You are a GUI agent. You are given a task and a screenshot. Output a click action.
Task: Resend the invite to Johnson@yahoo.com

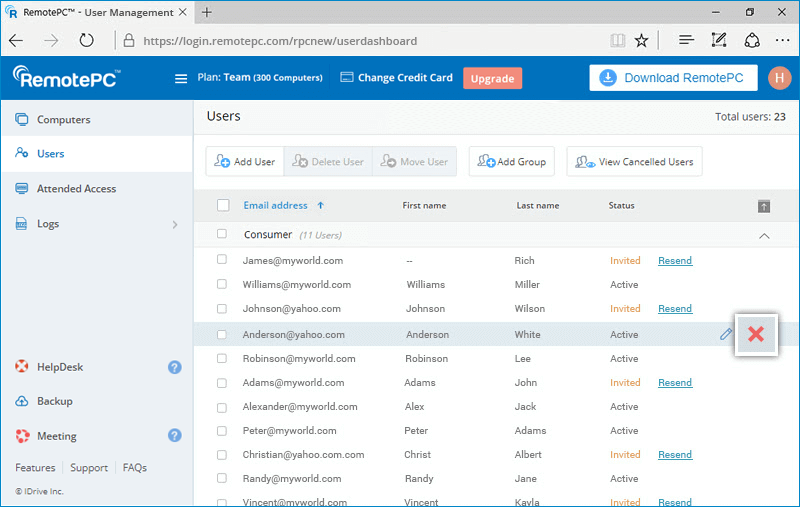[x=675, y=309]
